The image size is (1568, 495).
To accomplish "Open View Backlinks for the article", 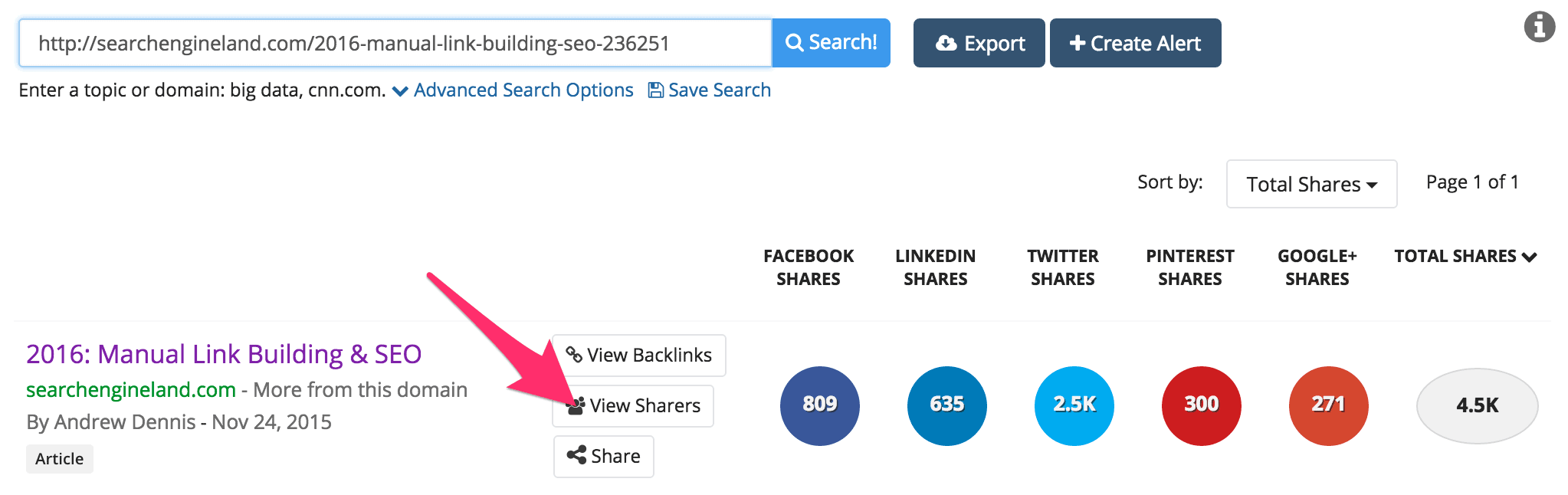I will [x=638, y=355].
